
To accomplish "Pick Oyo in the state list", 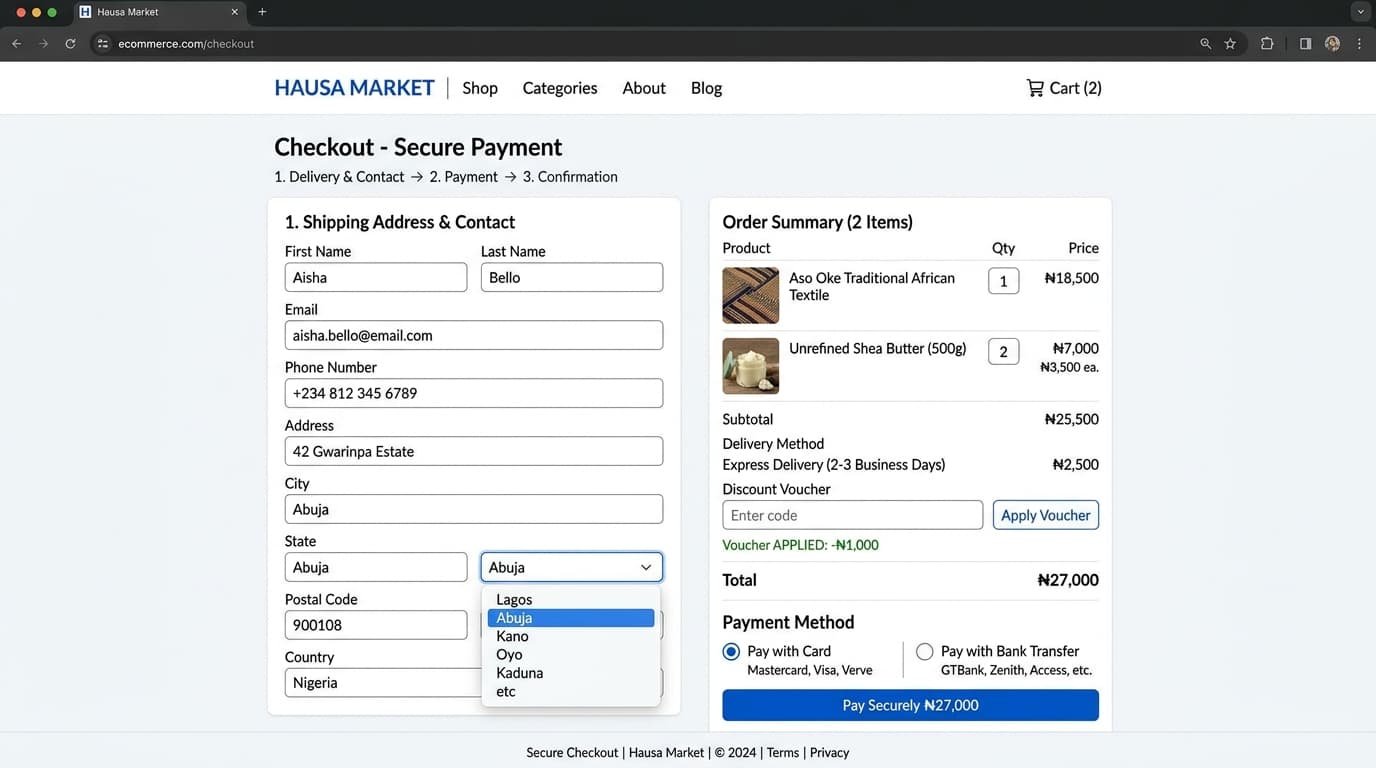I will (x=571, y=655).
